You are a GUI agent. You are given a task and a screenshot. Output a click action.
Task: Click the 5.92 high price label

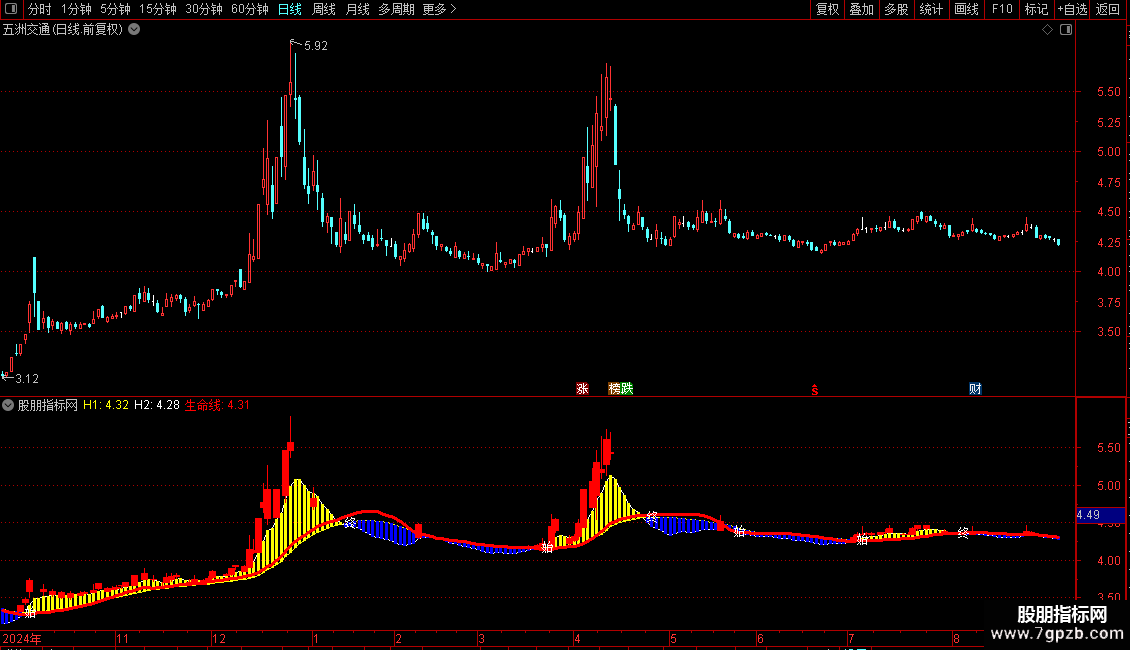[316, 46]
